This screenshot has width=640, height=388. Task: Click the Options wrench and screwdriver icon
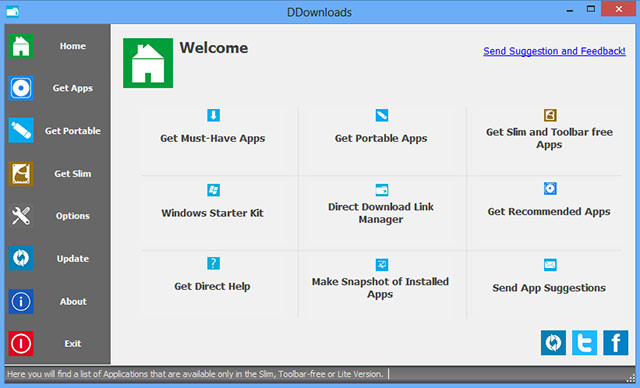point(21,216)
